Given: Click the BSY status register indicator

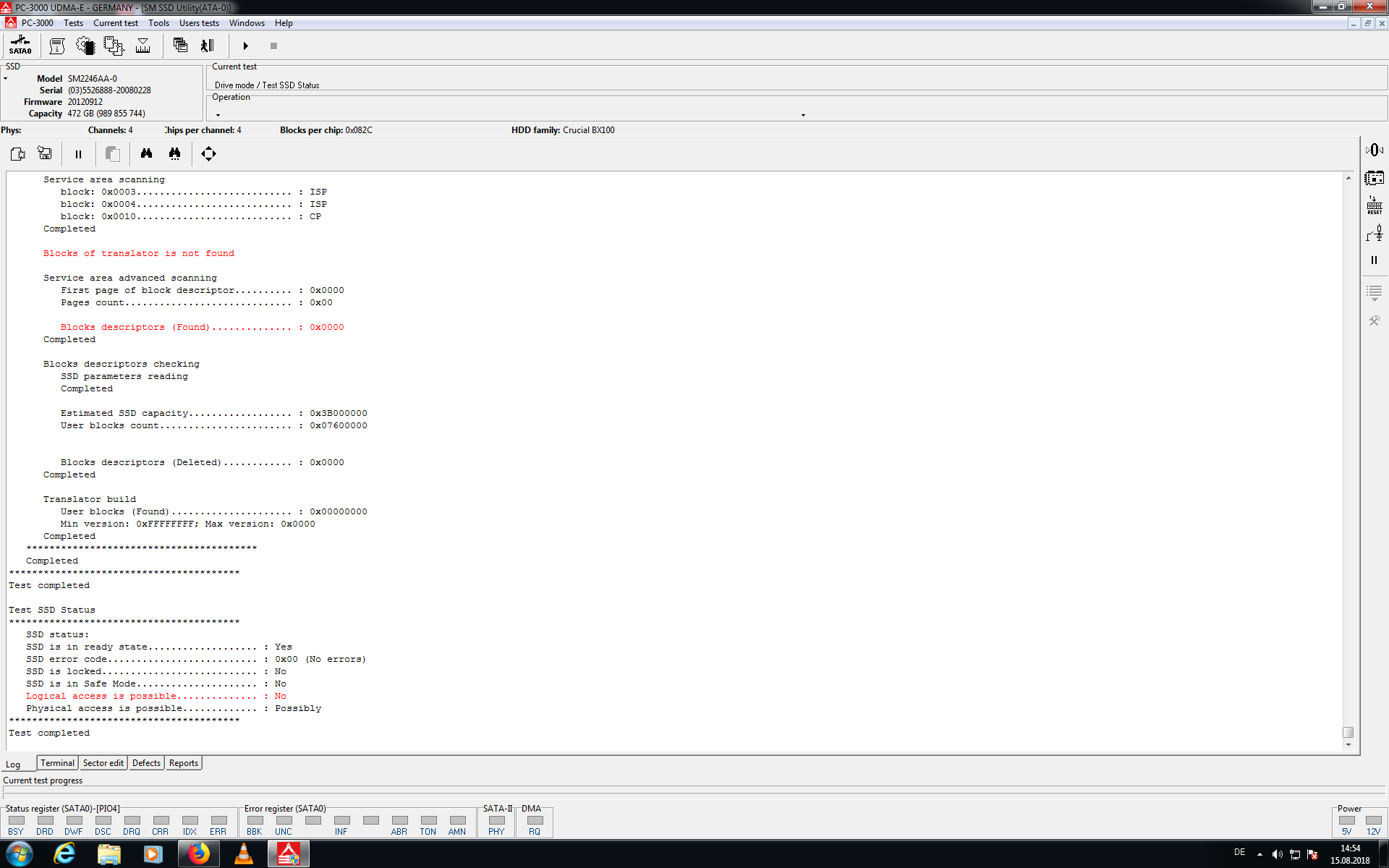Looking at the screenshot, I should [x=16, y=820].
